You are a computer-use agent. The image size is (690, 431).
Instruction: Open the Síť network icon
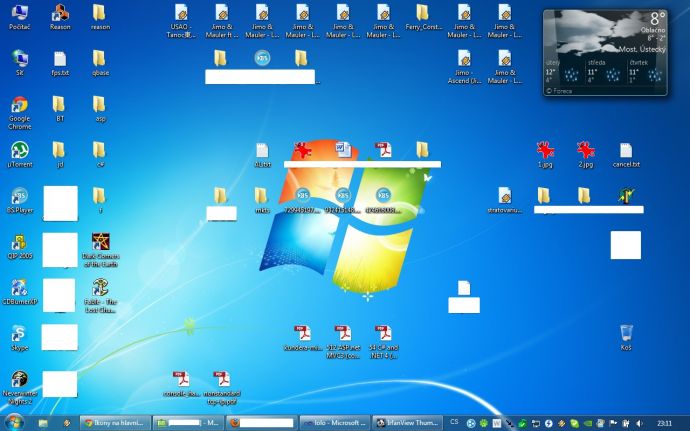point(19,63)
